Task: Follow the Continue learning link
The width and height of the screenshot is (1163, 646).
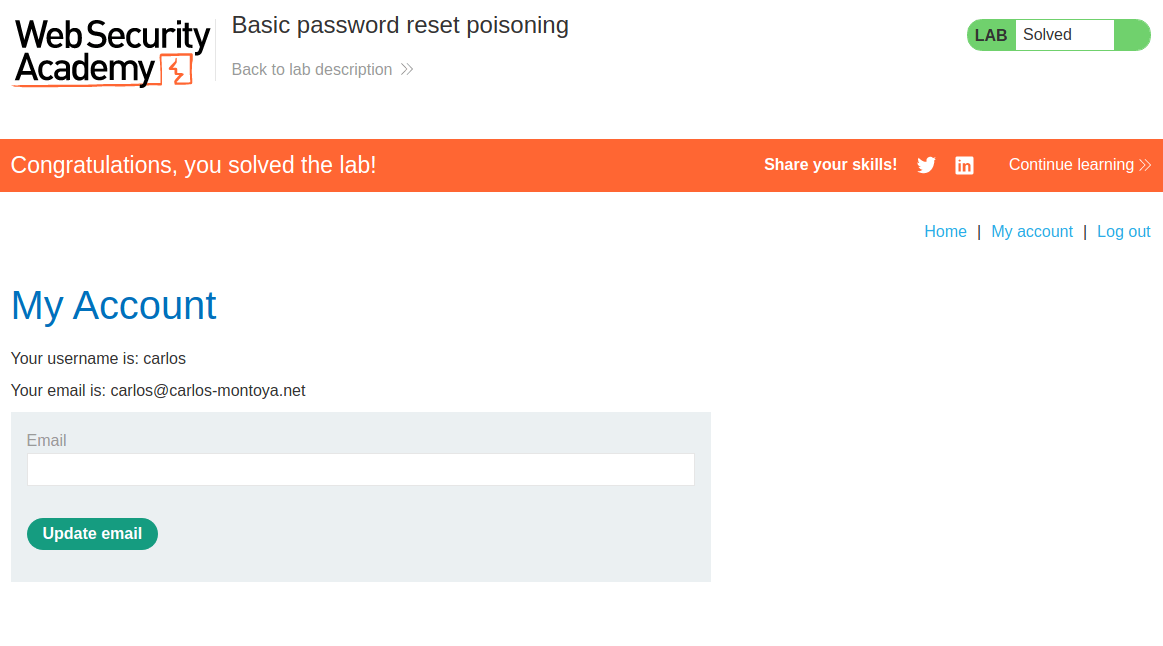Action: coord(1071,165)
